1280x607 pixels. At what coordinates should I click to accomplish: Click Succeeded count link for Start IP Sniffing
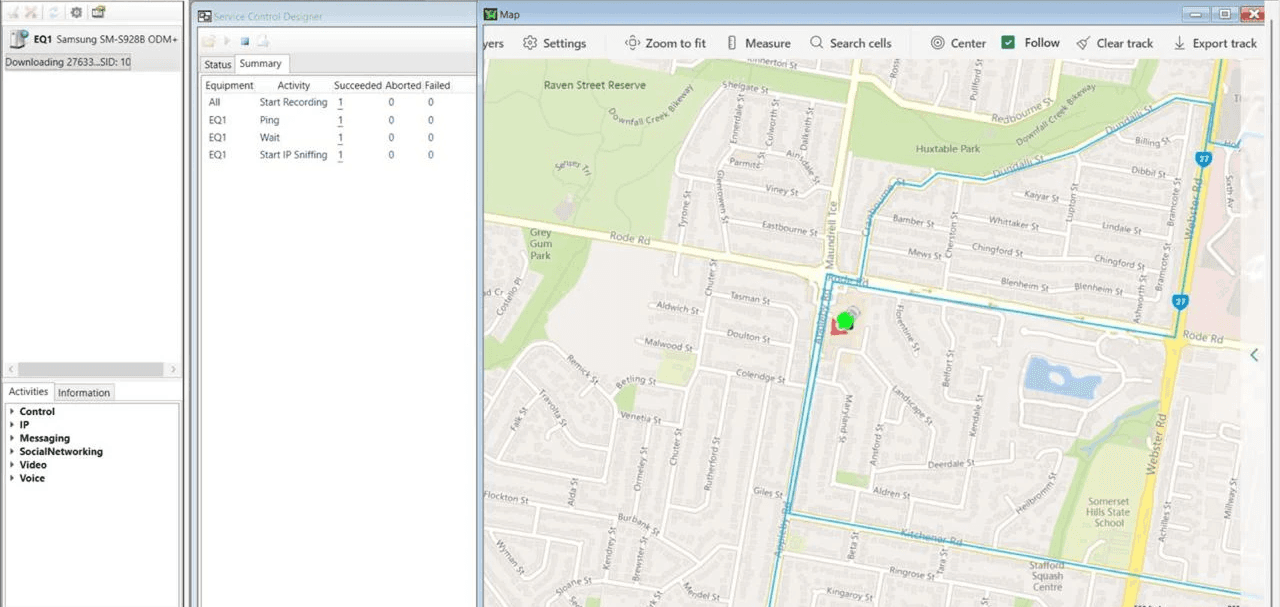[340, 155]
